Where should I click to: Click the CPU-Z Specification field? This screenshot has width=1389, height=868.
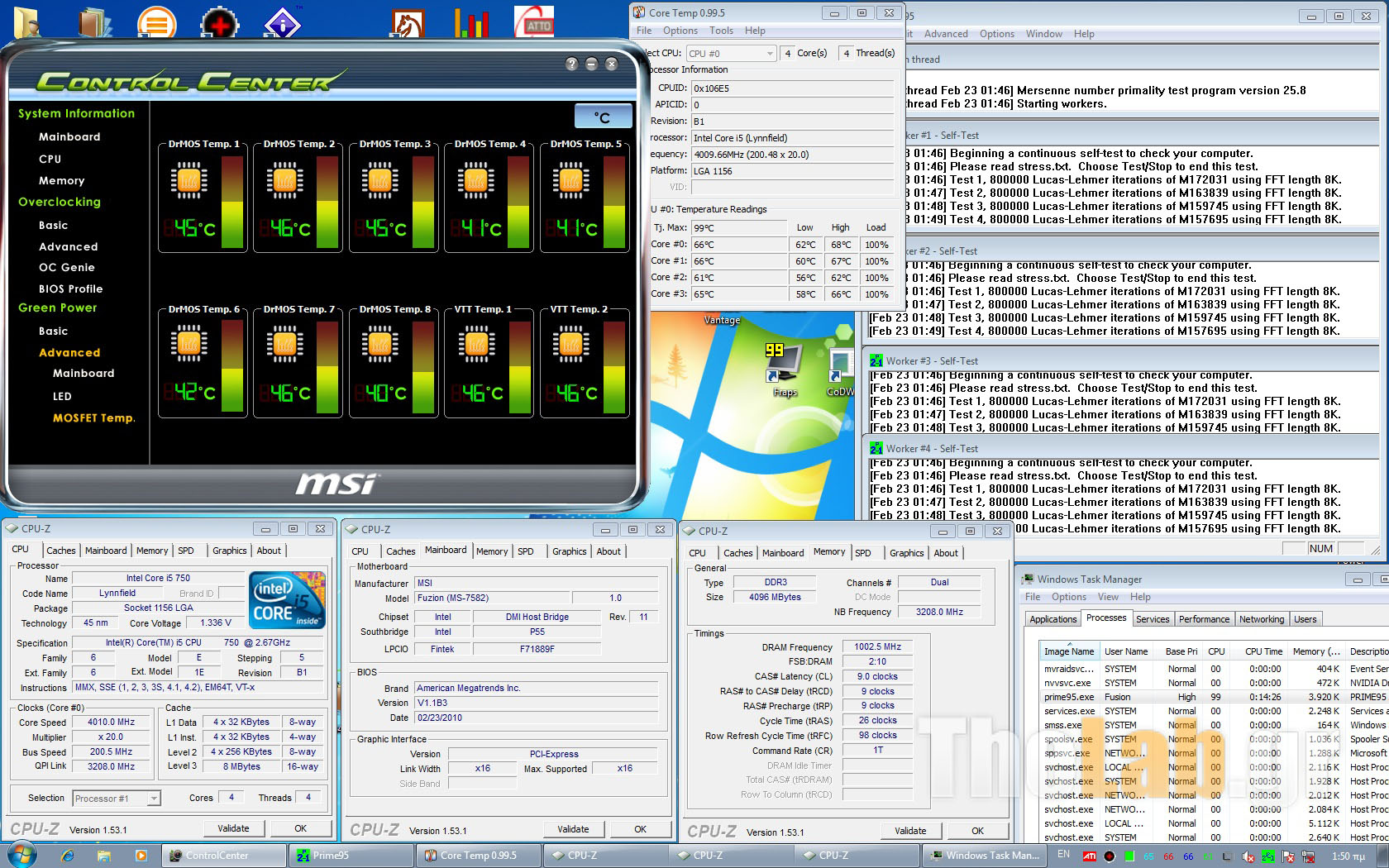pyautogui.click(x=198, y=642)
